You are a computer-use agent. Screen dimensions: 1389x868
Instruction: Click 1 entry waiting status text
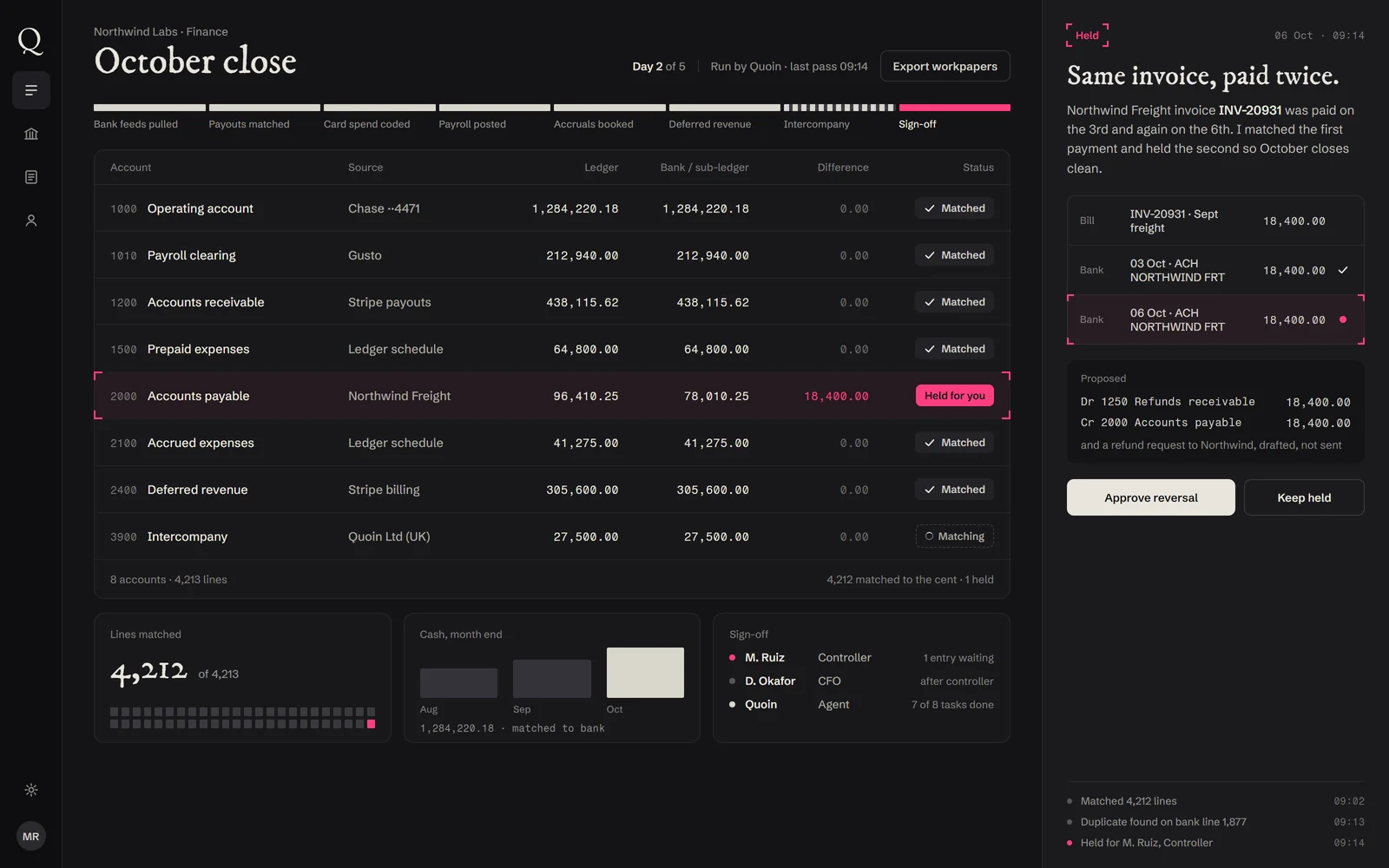[958, 658]
